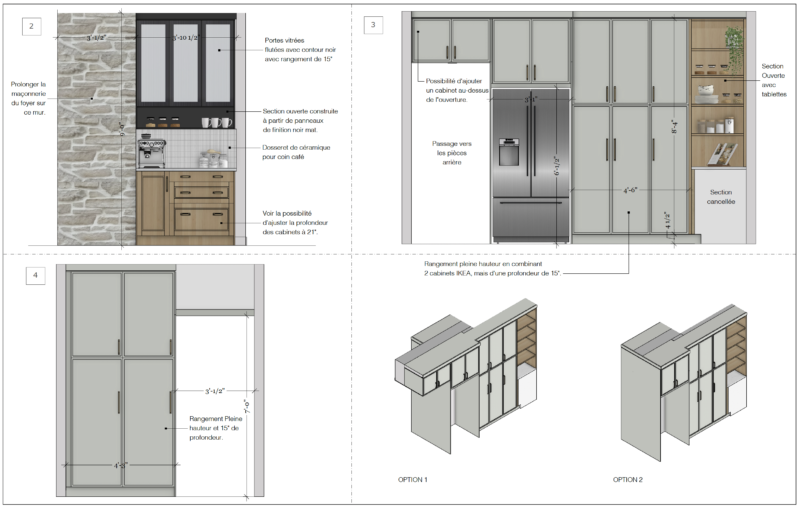Image resolution: width=800 pixels, height=508 pixels.
Task: Click the "Passage vers les pièces arrière" text
Action: pyautogui.click(x=452, y=153)
